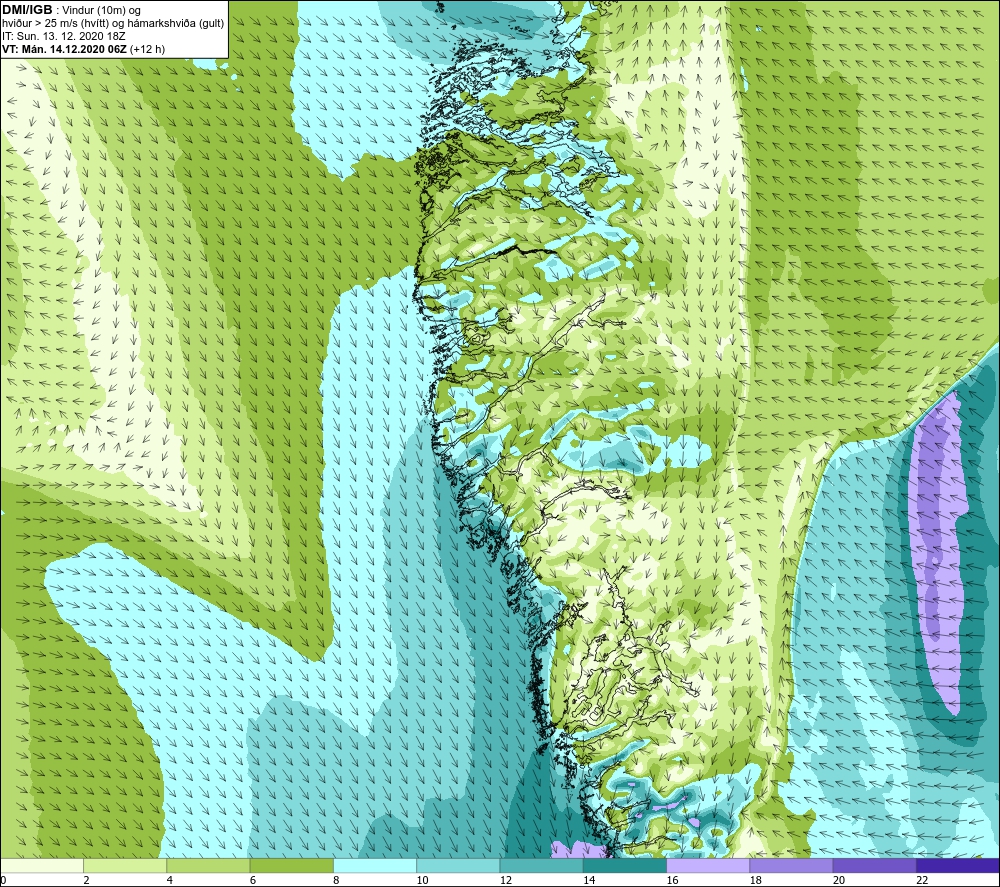Click the 'IT: Sun. 13. 12. 2020 18Z' line
The image size is (1000, 887).
click(x=64, y=36)
